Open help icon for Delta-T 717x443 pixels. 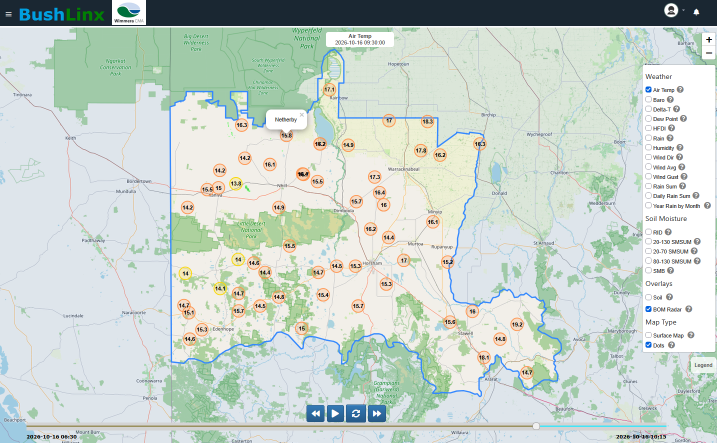point(677,109)
